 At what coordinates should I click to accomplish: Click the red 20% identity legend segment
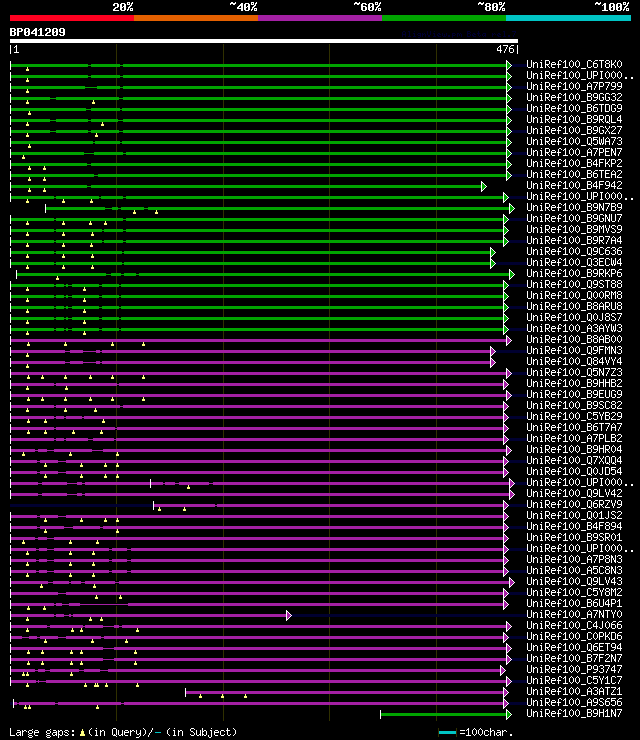(72, 18)
